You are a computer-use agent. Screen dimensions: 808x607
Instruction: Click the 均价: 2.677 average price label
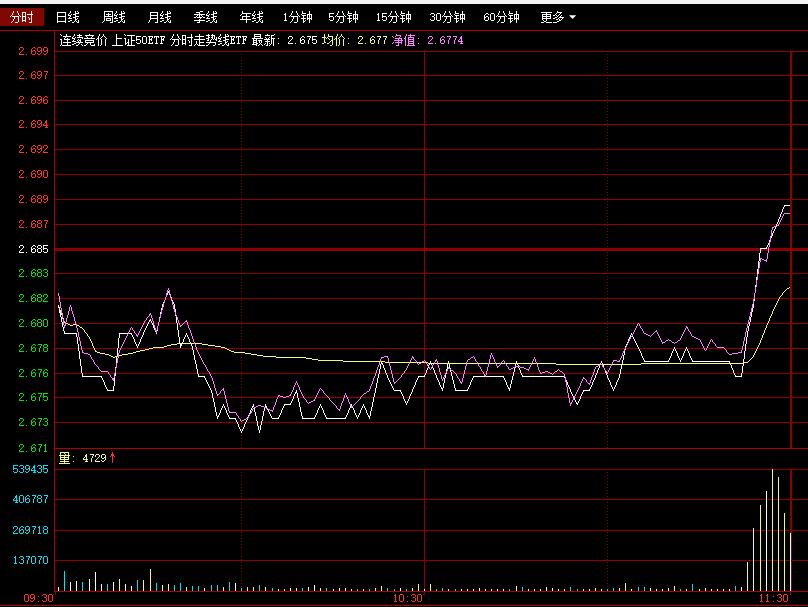(355, 40)
